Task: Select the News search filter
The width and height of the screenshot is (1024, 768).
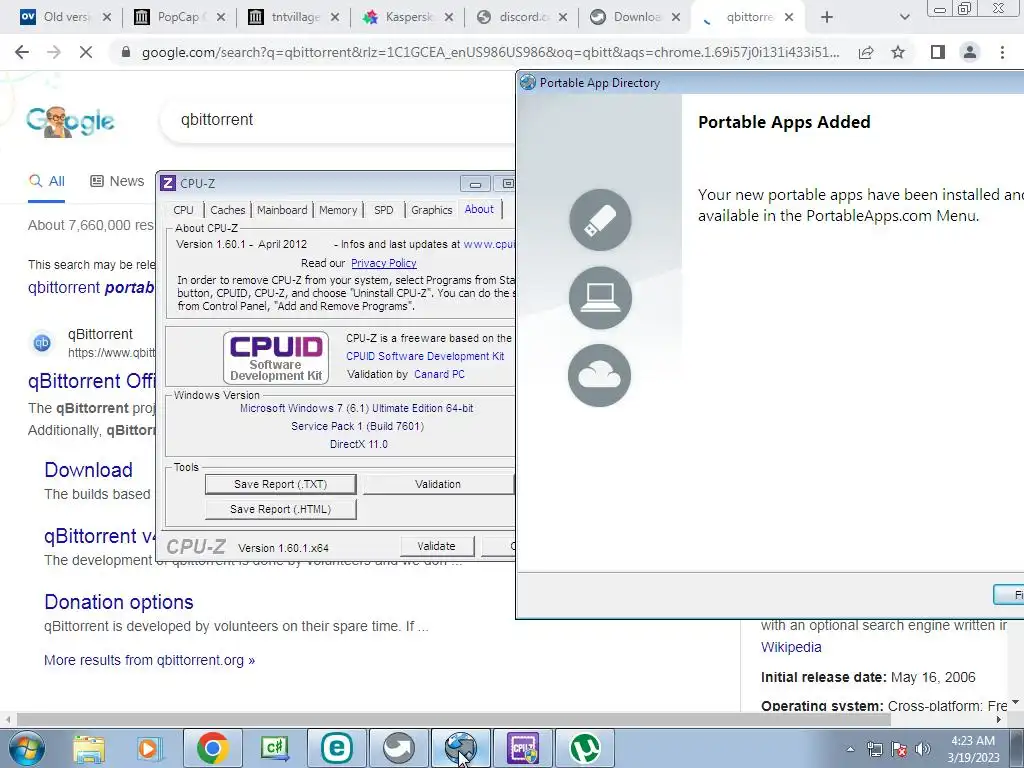Action: click(117, 182)
